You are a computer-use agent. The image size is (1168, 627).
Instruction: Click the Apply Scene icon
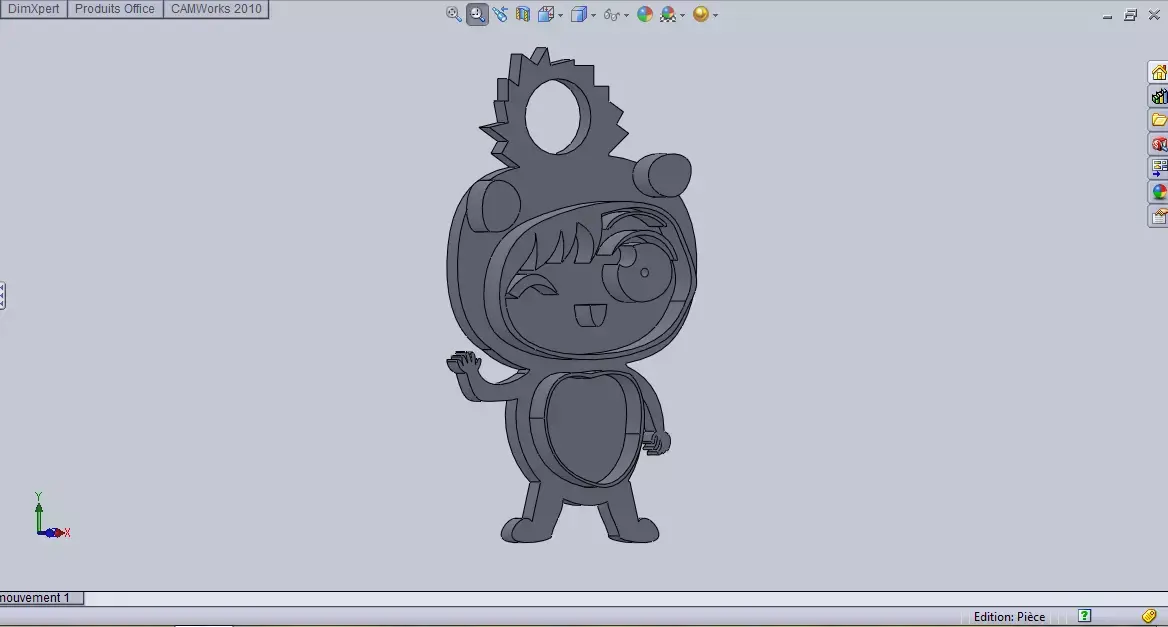click(667, 14)
